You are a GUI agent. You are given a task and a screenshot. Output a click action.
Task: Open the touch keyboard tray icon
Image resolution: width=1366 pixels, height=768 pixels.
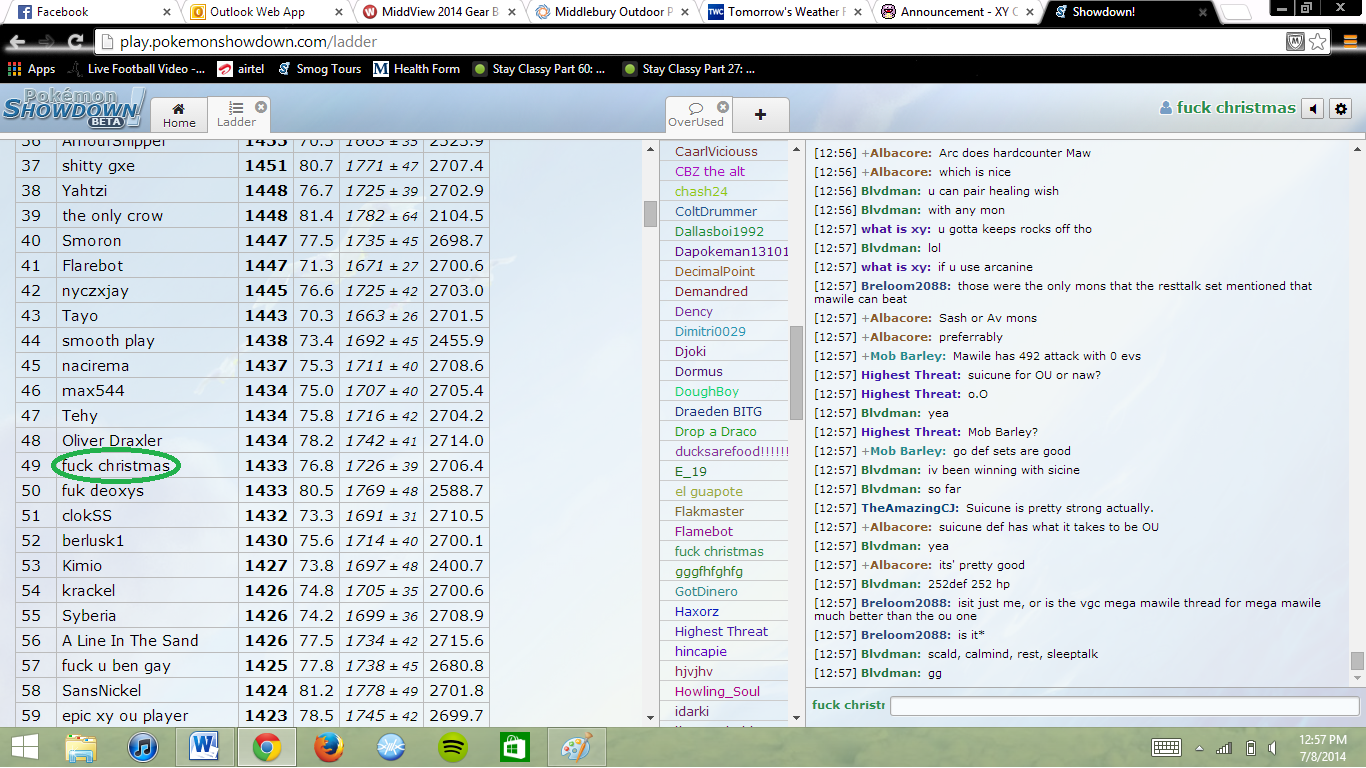1166,747
